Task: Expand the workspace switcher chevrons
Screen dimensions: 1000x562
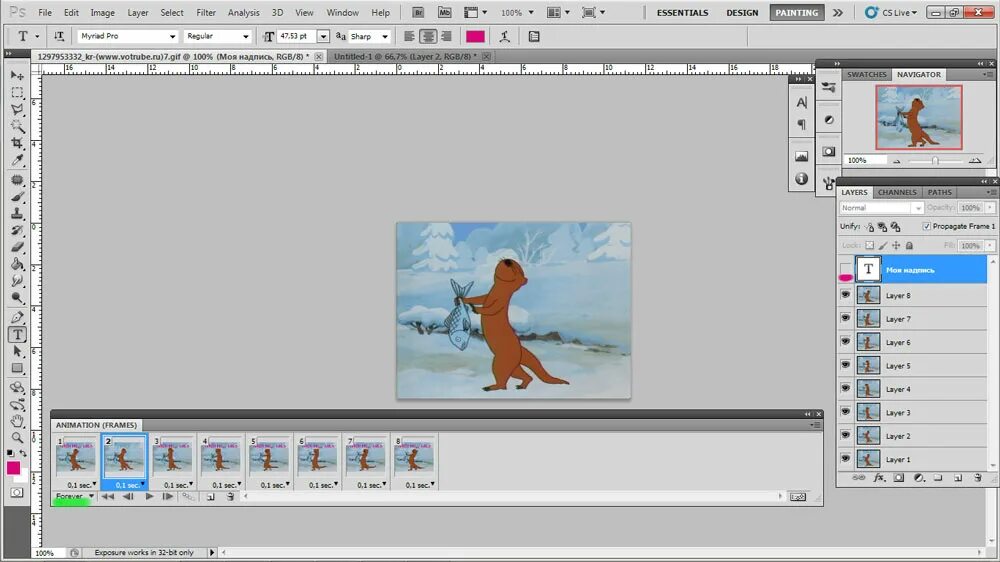Action: 838,12
